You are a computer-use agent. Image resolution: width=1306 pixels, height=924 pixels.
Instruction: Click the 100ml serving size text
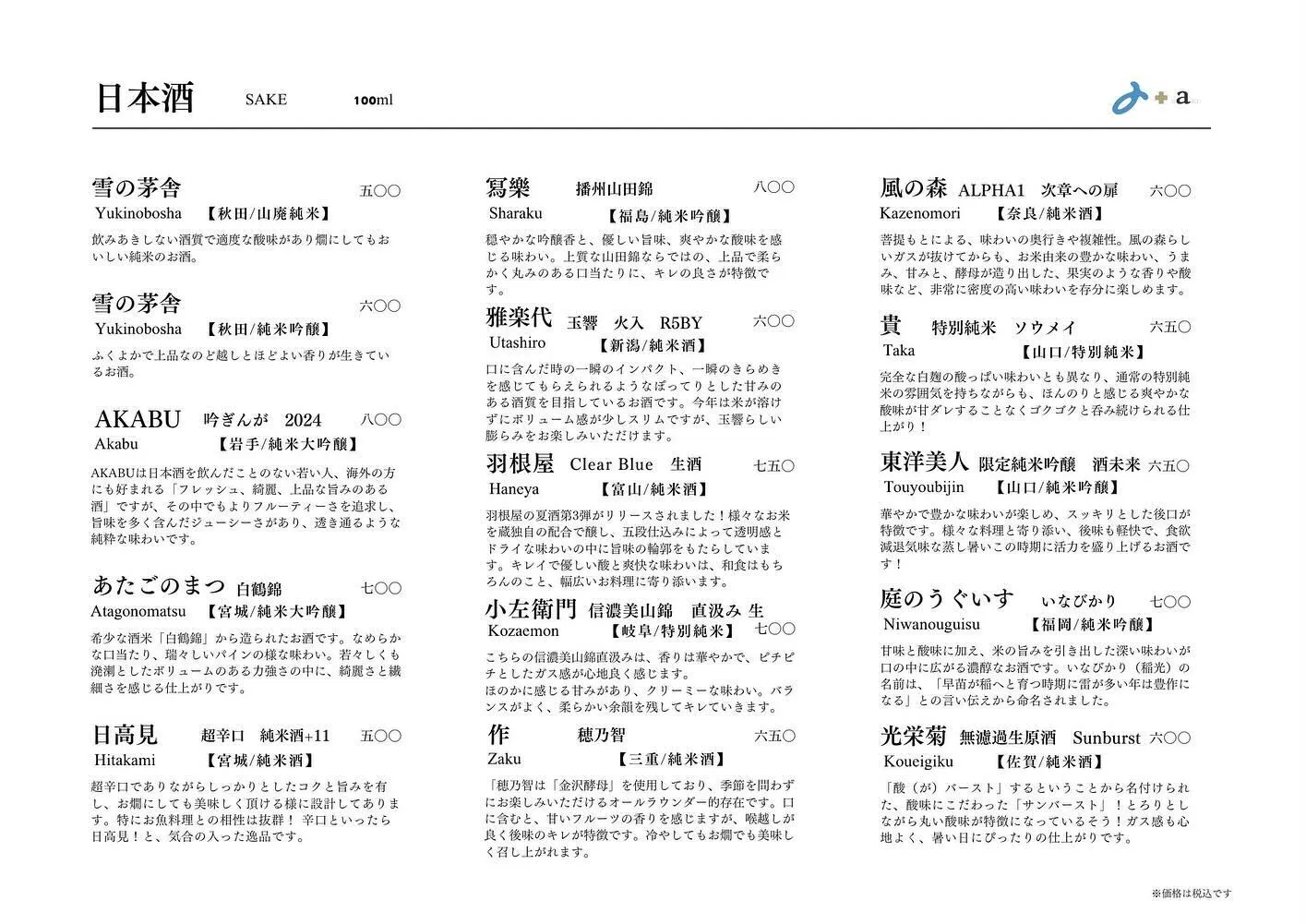[x=373, y=100]
